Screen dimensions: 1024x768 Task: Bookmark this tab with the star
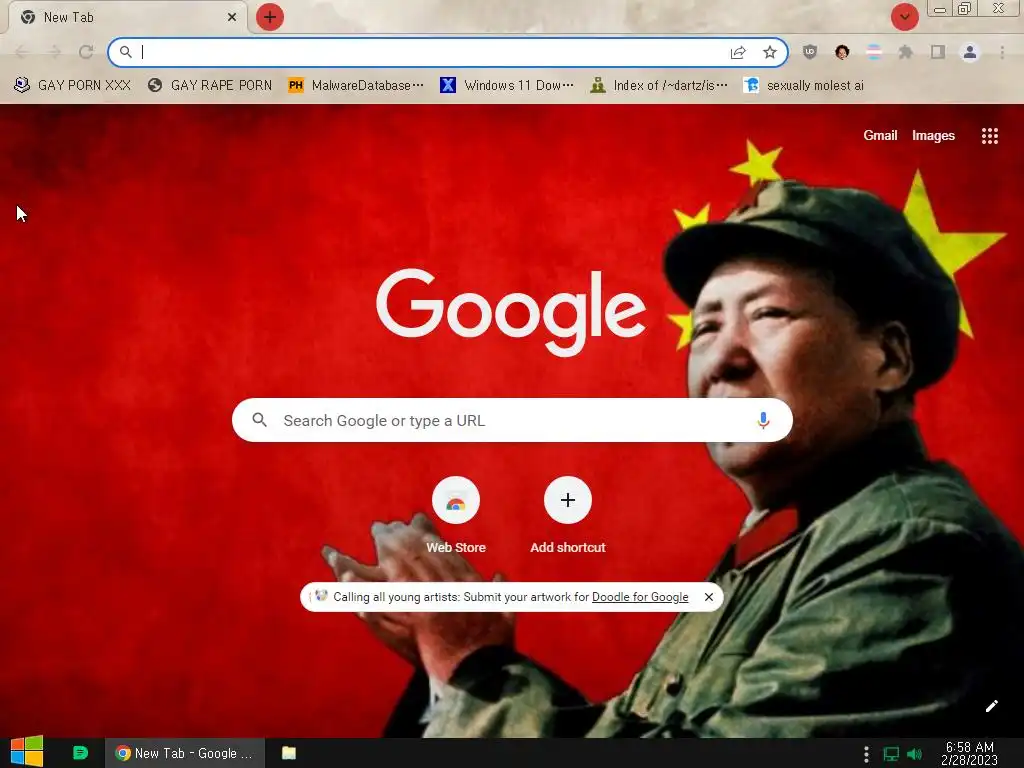tap(770, 52)
